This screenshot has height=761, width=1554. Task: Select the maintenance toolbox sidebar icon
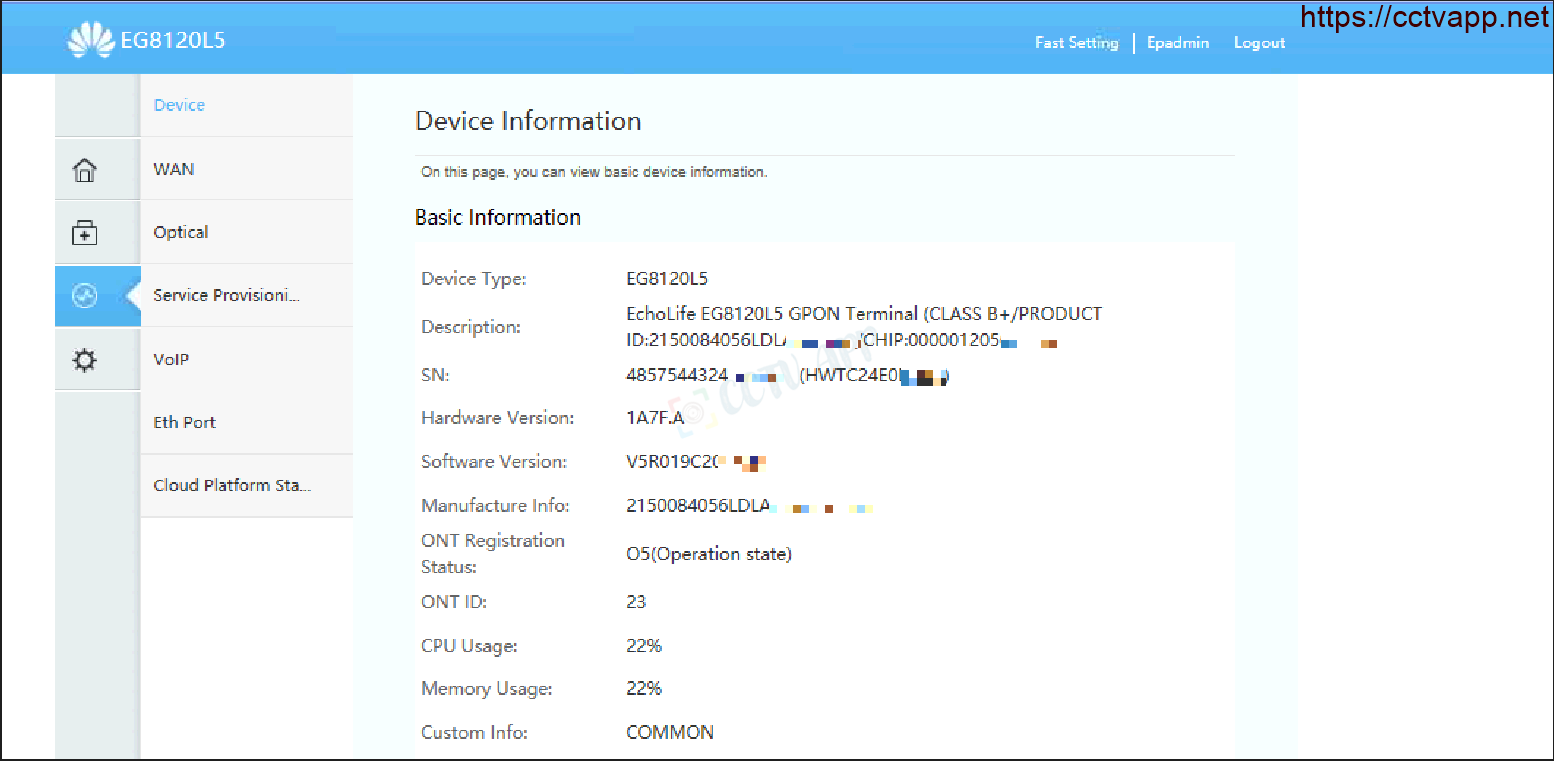click(x=85, y=233)
